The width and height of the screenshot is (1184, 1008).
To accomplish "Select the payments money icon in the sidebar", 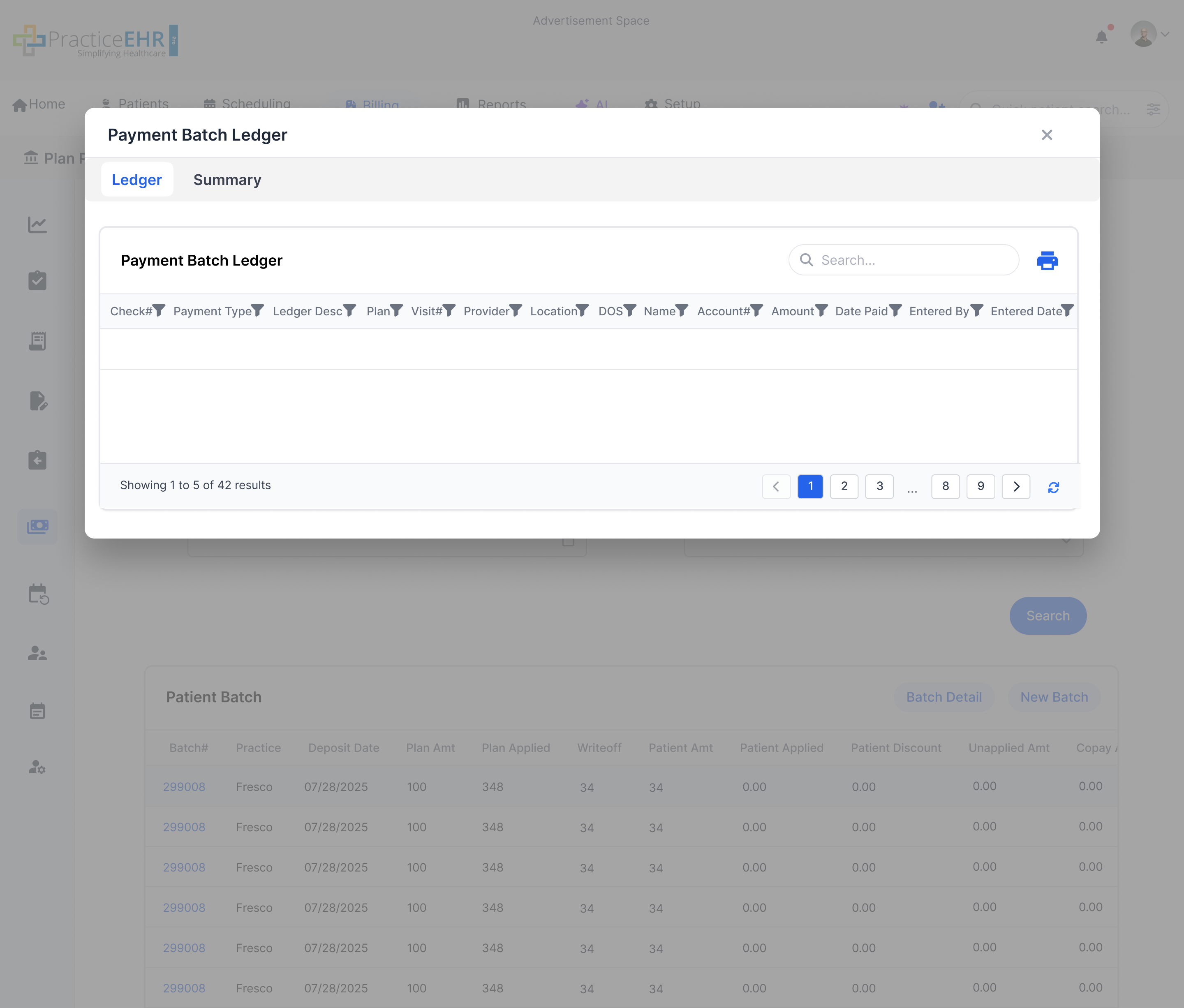I will (x=37, y=526).
